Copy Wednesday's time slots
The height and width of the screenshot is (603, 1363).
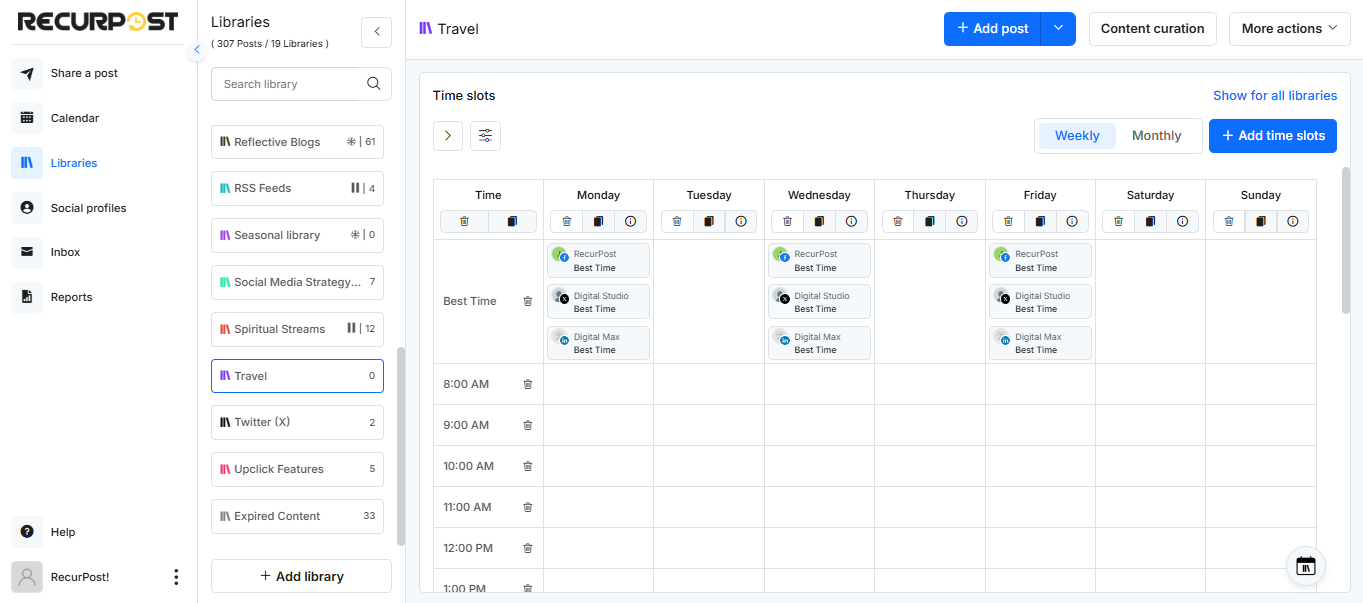point(819,221)
